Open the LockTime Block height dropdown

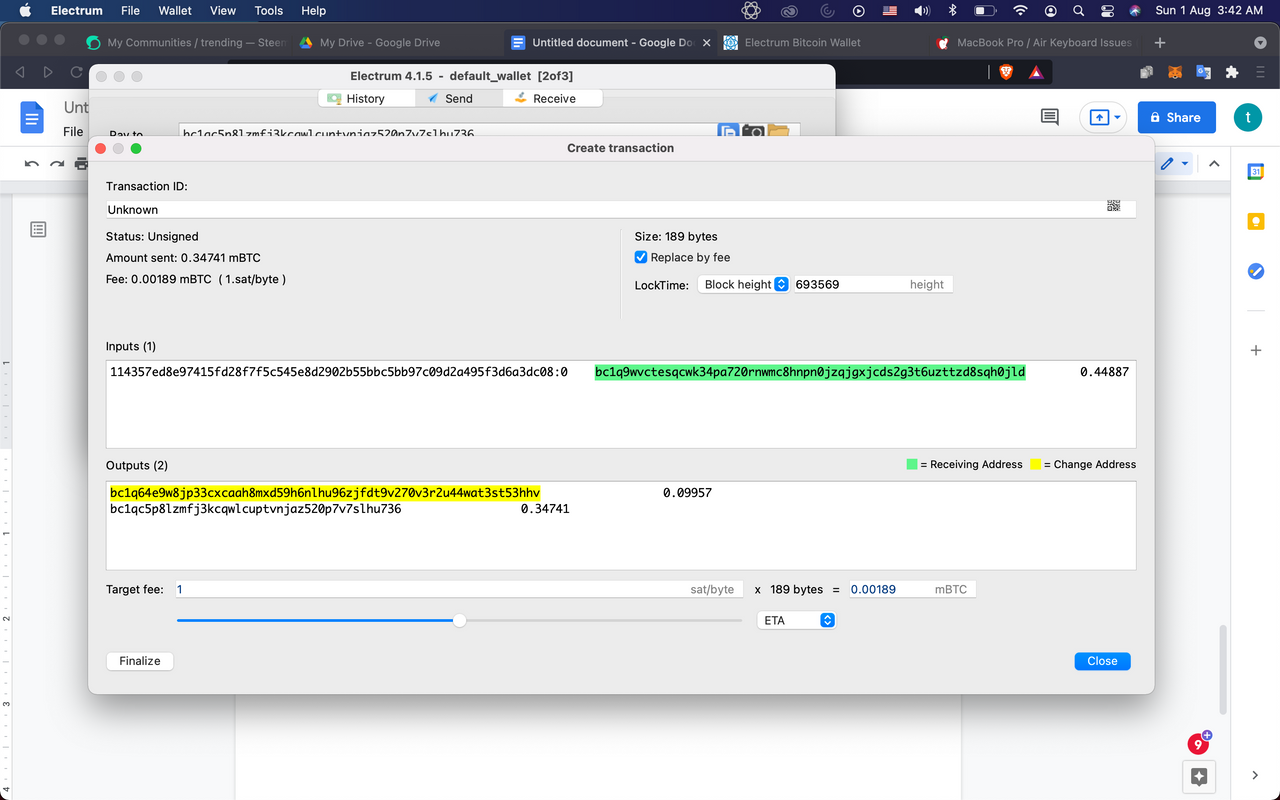point(744,284)
